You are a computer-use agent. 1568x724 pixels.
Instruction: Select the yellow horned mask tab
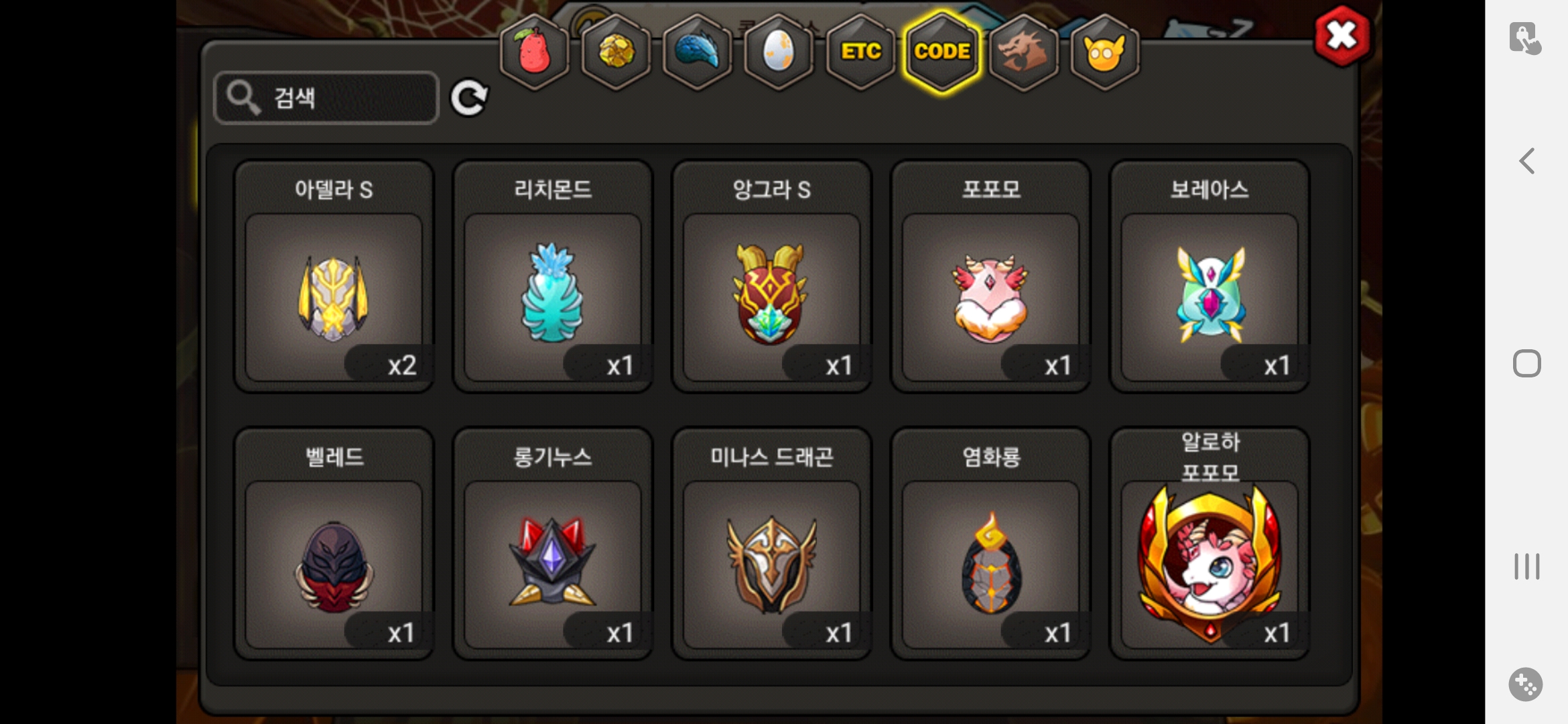(1104, 52)
